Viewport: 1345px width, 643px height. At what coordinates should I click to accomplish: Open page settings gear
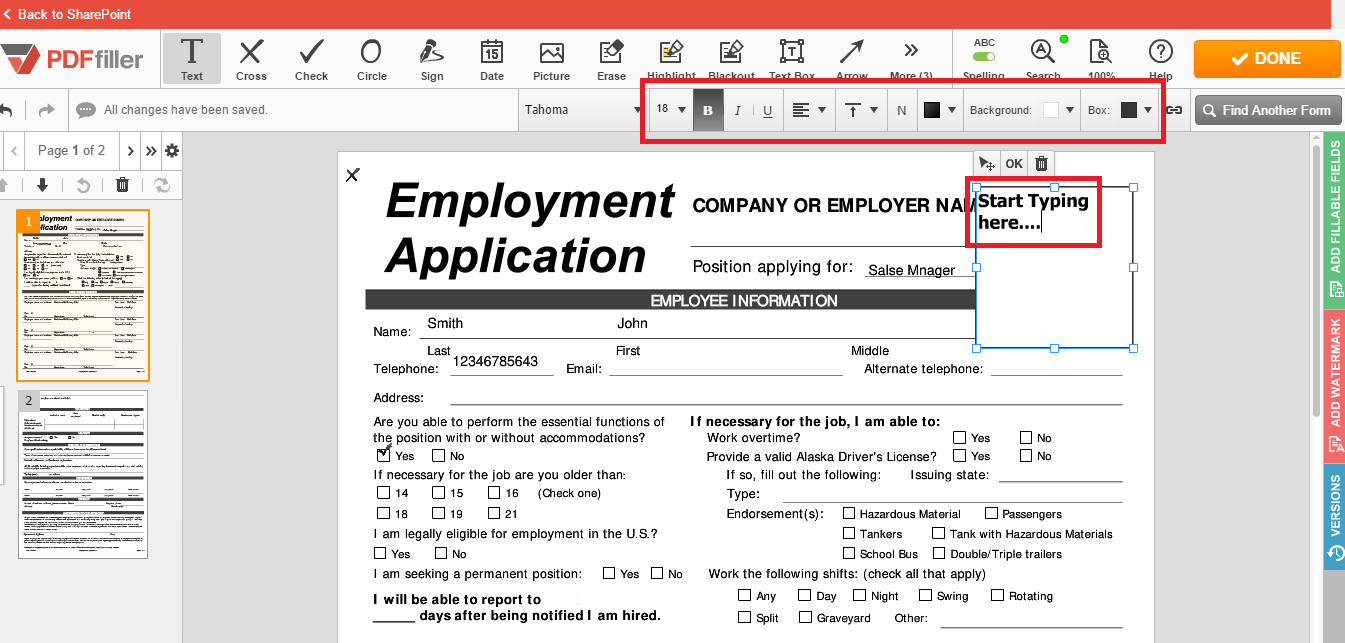[172, 151]
